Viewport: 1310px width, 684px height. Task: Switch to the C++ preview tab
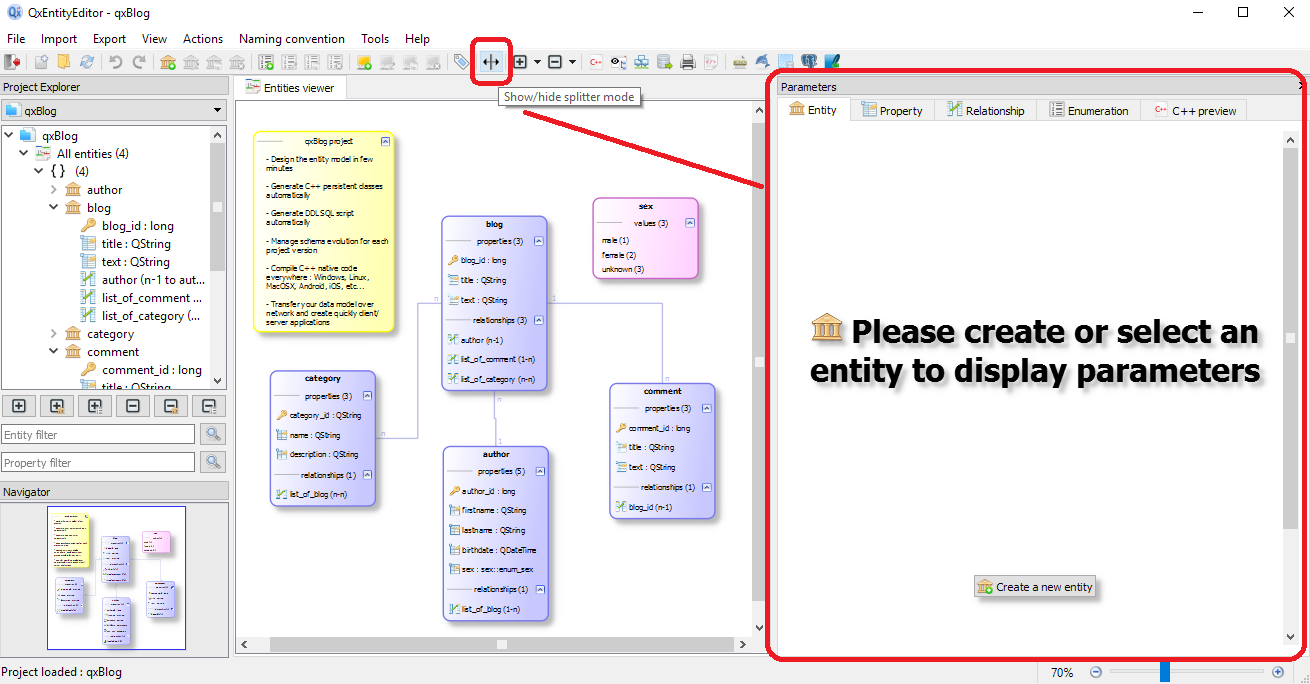pyautogui.click(x=1194, y=110)
